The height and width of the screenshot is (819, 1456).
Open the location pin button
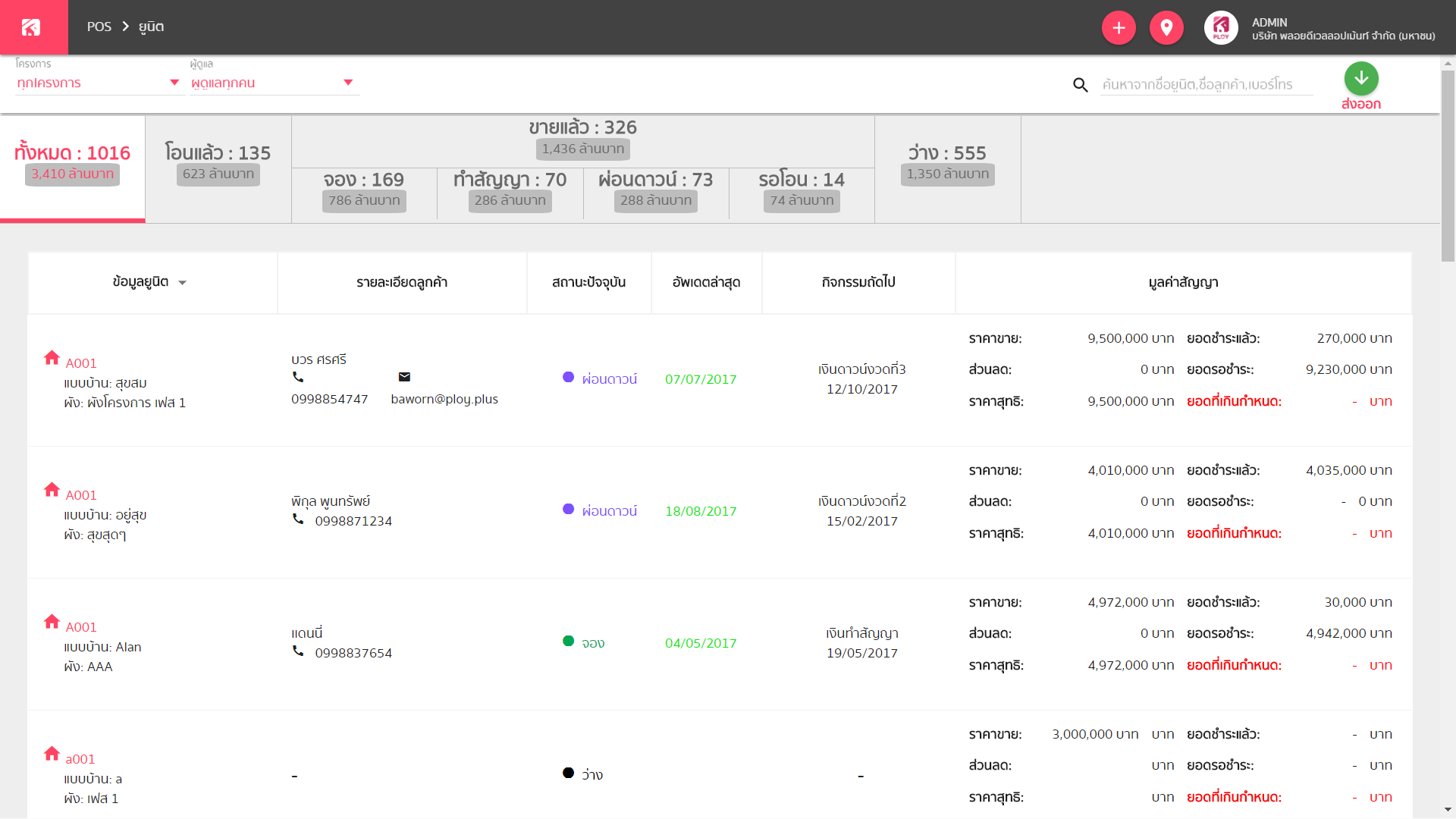point(1166,28)
